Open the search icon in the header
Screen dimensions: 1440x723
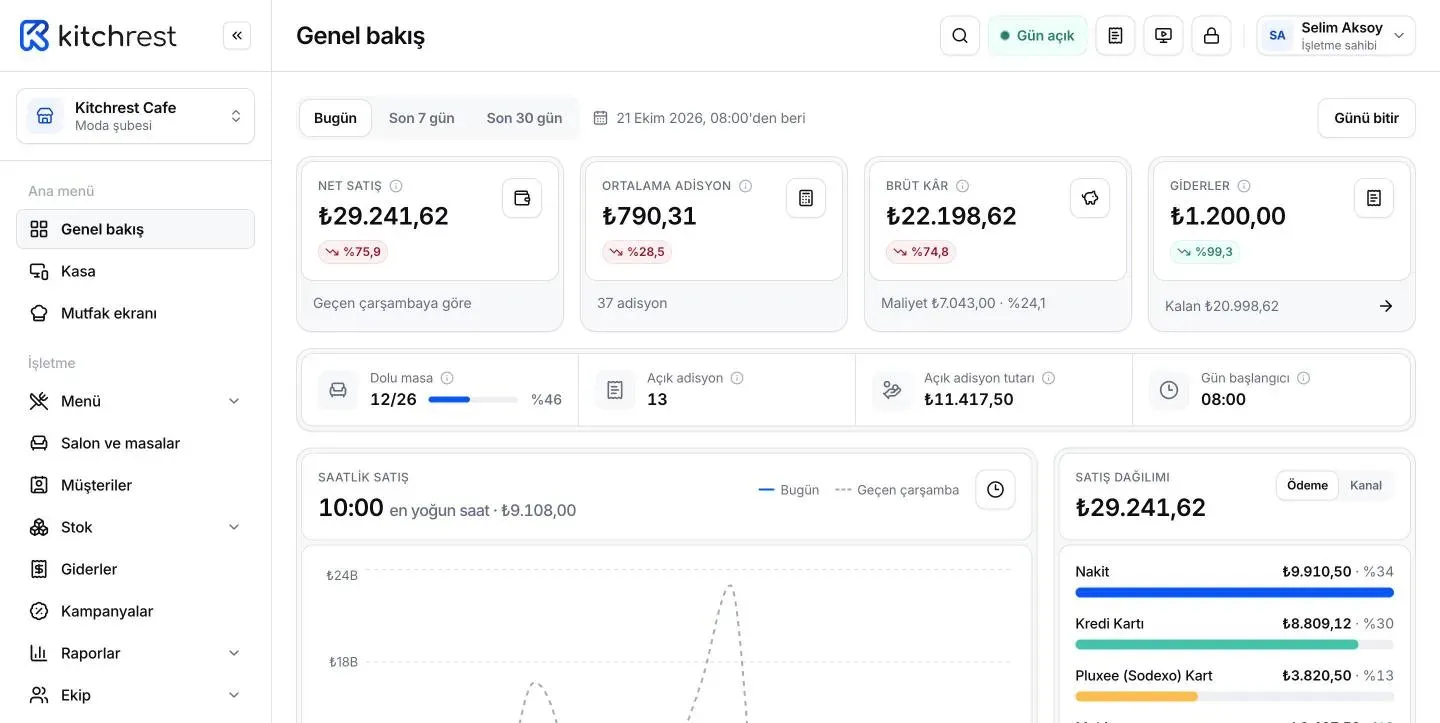(x=960, y=36)
